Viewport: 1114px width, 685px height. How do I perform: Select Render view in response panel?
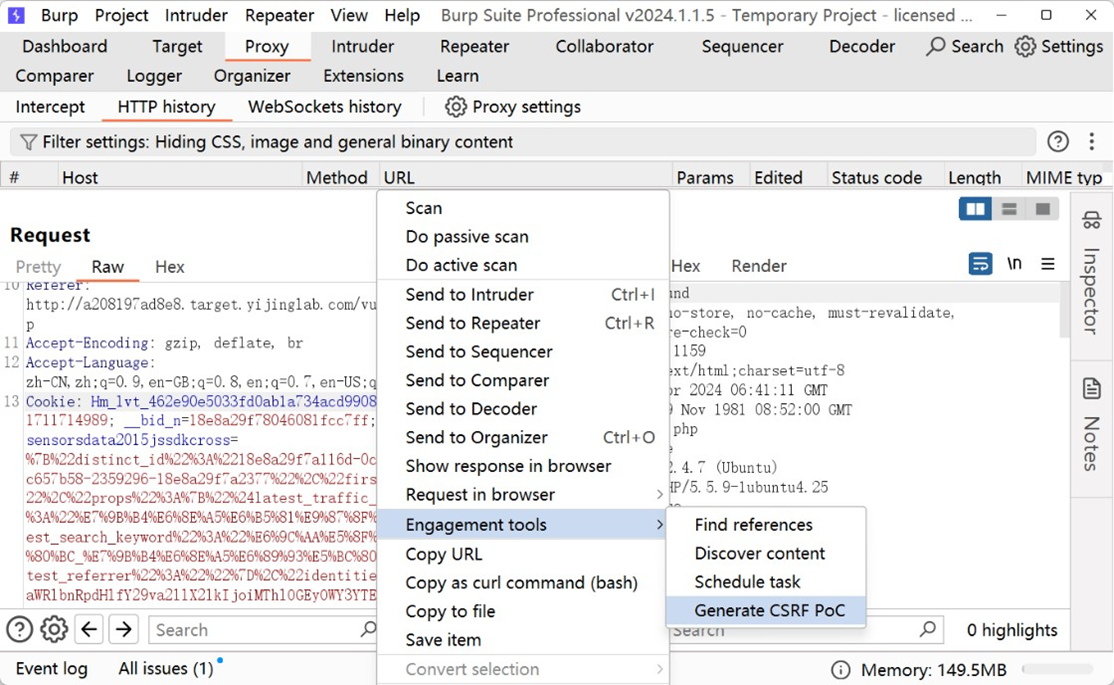pyautogui.click(x=759, y=266)
